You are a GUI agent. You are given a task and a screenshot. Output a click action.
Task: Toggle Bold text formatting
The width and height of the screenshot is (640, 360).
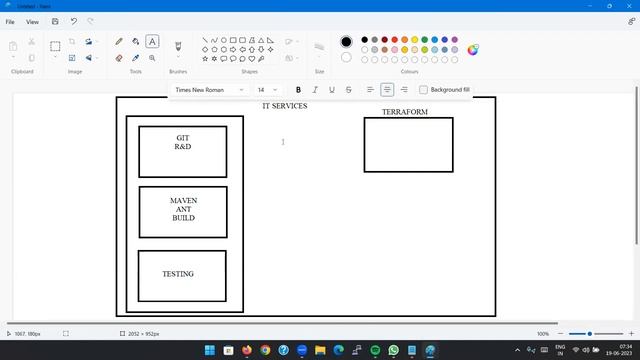click(298, 90)
